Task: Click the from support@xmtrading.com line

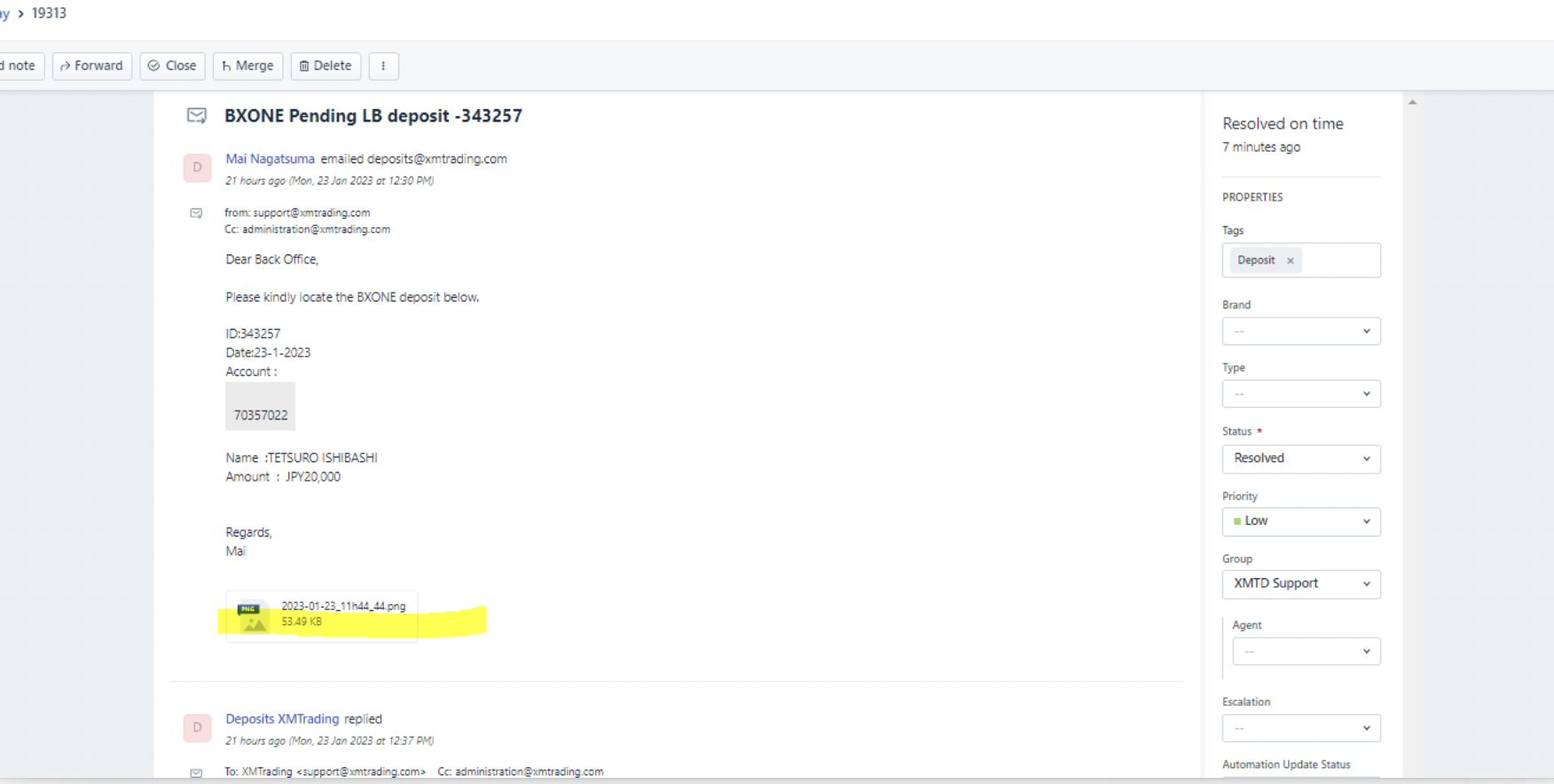Action: pos(297,213)
